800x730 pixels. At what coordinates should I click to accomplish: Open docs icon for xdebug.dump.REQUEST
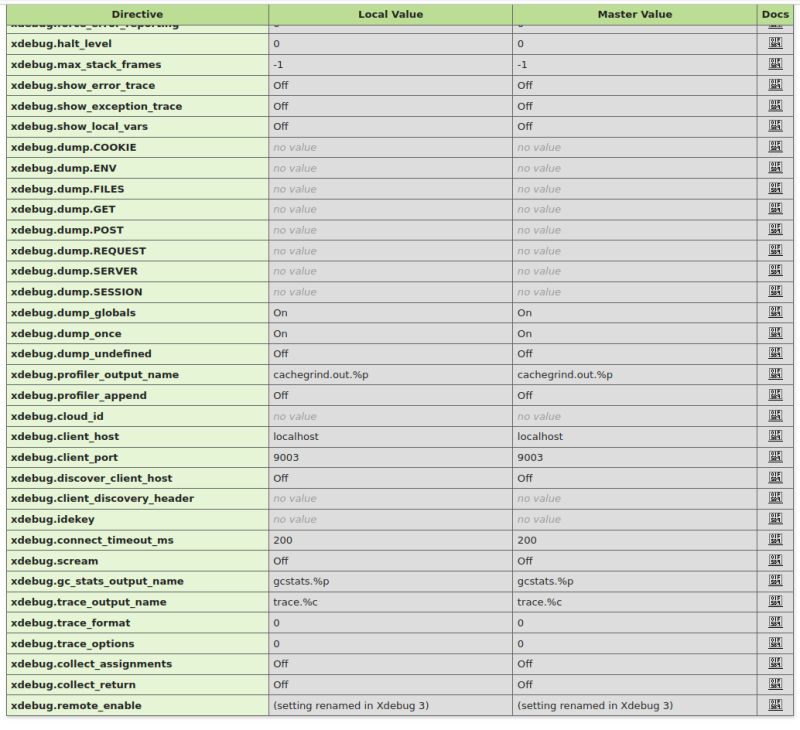775,250
